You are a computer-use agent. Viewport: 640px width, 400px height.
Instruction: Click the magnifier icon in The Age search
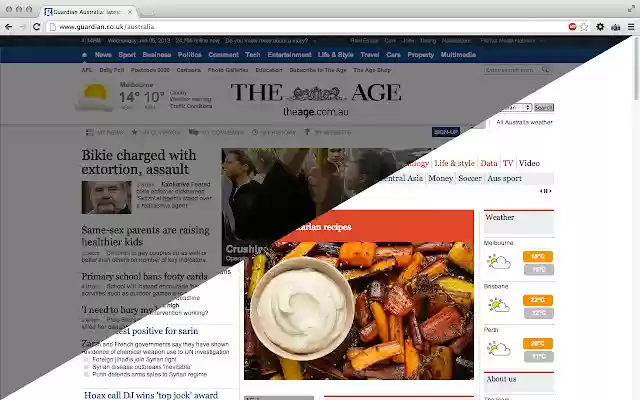pos(545,70)
